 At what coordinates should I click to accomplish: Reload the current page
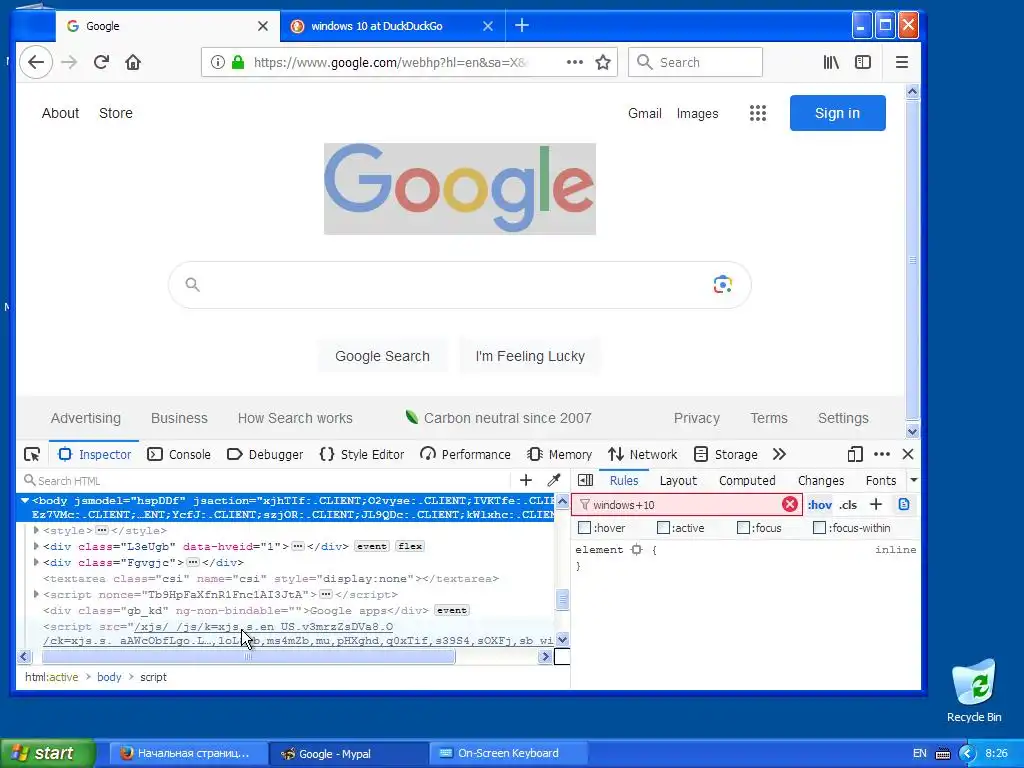tap(101, 62)
